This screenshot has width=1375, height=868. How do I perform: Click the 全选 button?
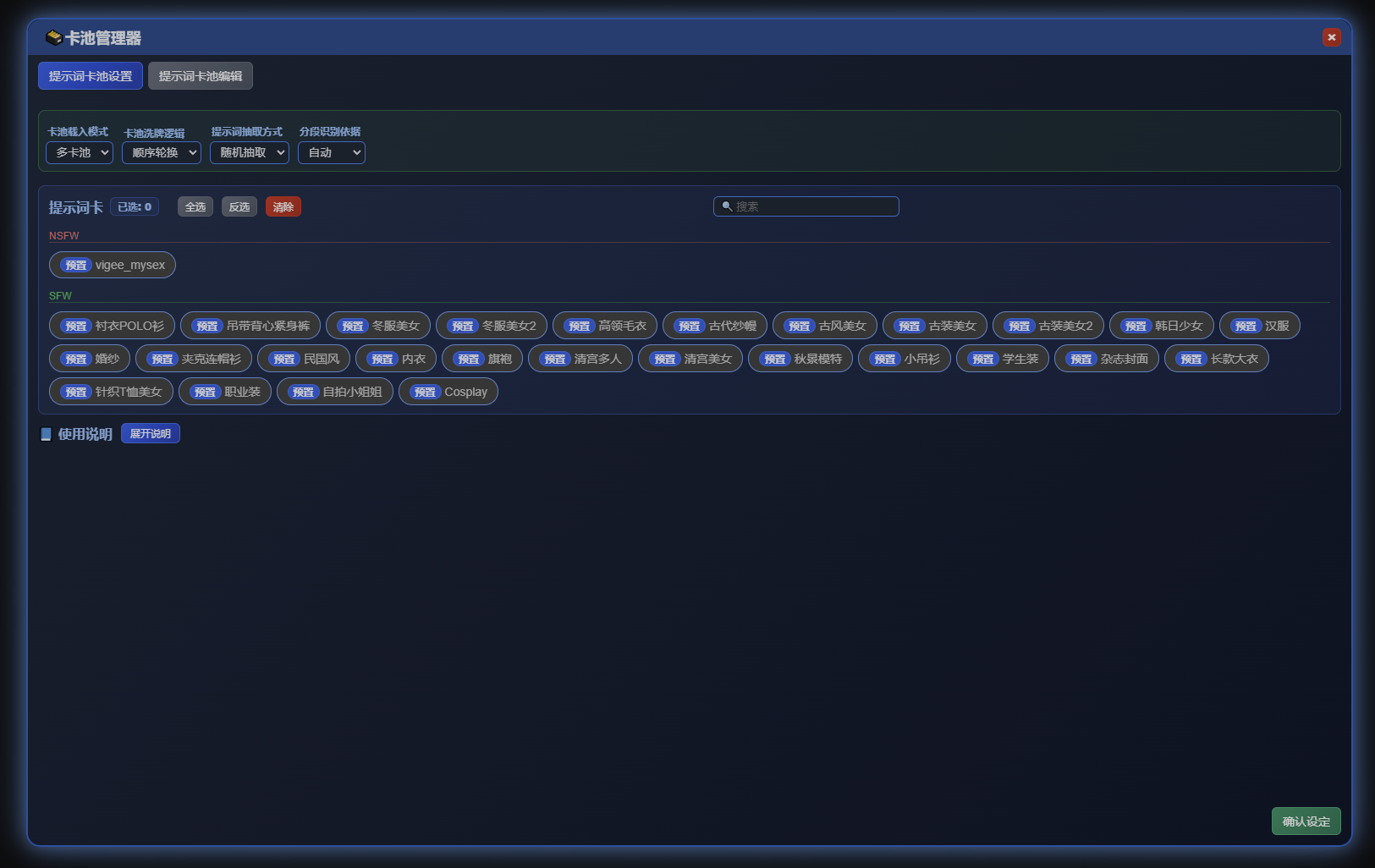click(x=195, y=206)
